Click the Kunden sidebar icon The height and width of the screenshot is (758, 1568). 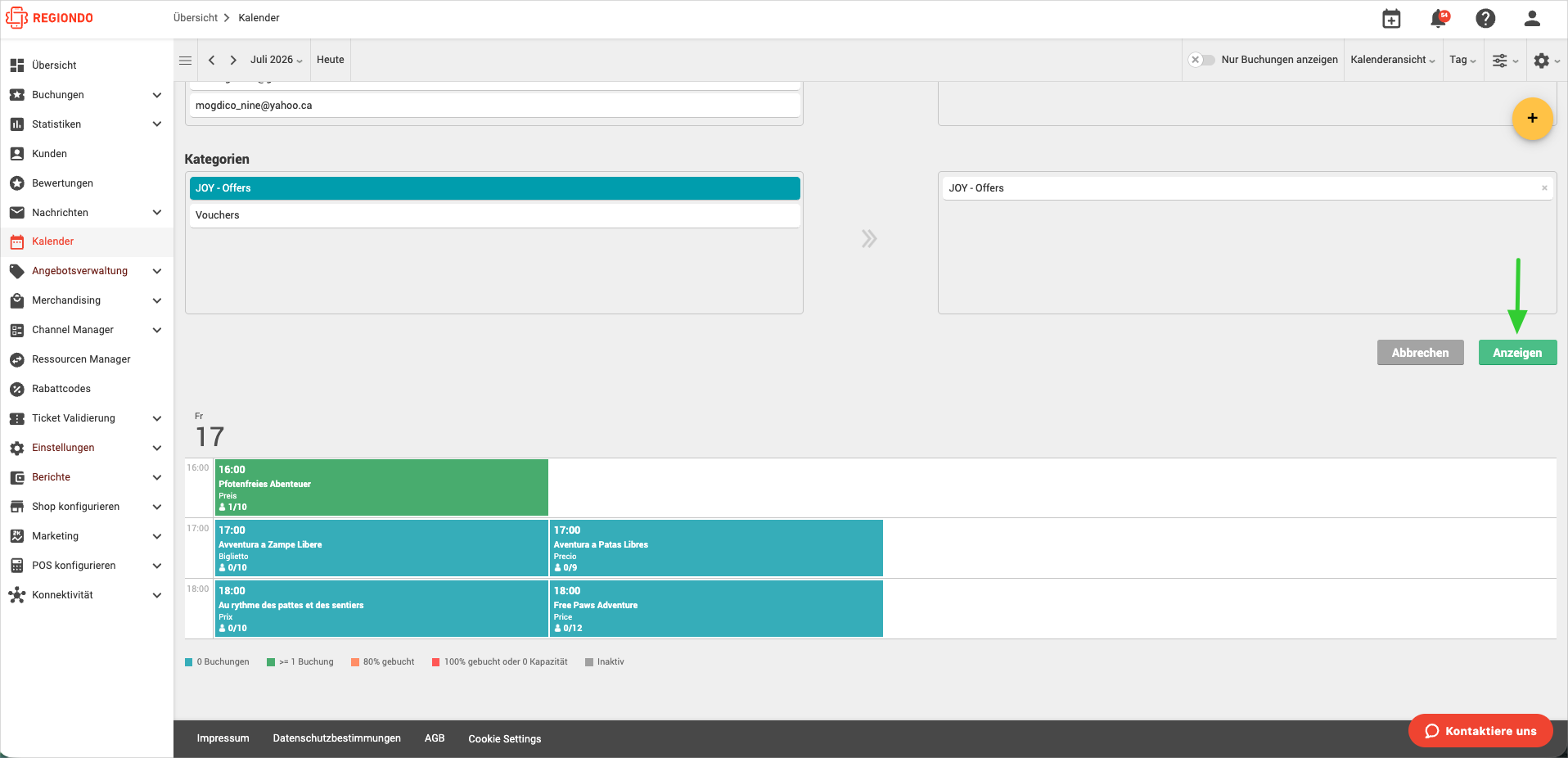coord(17,154)
